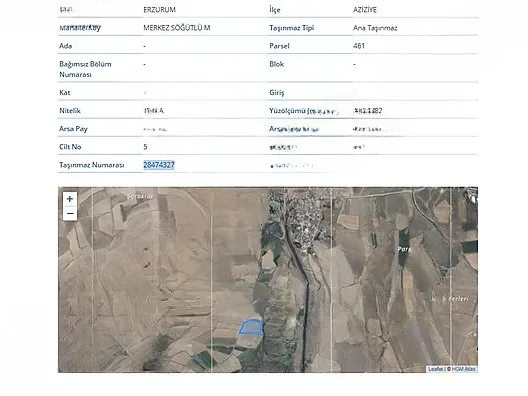Select the ERZURUM province value
The height and width of the screenshot is (396, 528).
(159, 10)
